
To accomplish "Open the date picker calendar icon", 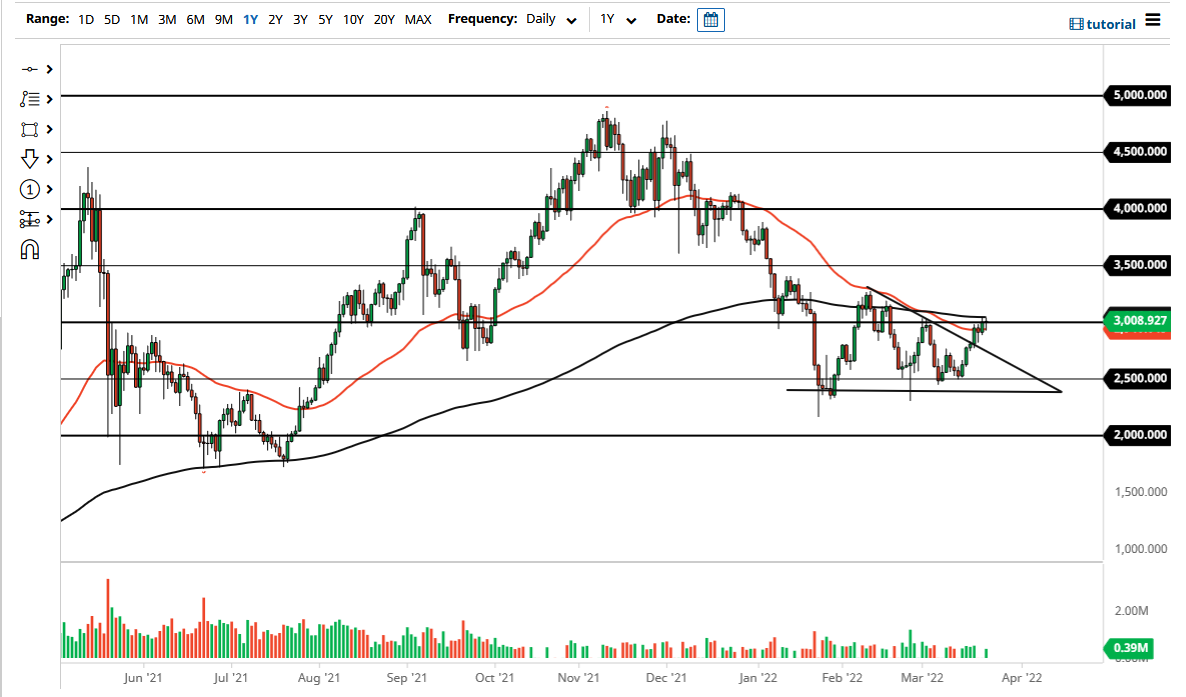I will [710, 20].
